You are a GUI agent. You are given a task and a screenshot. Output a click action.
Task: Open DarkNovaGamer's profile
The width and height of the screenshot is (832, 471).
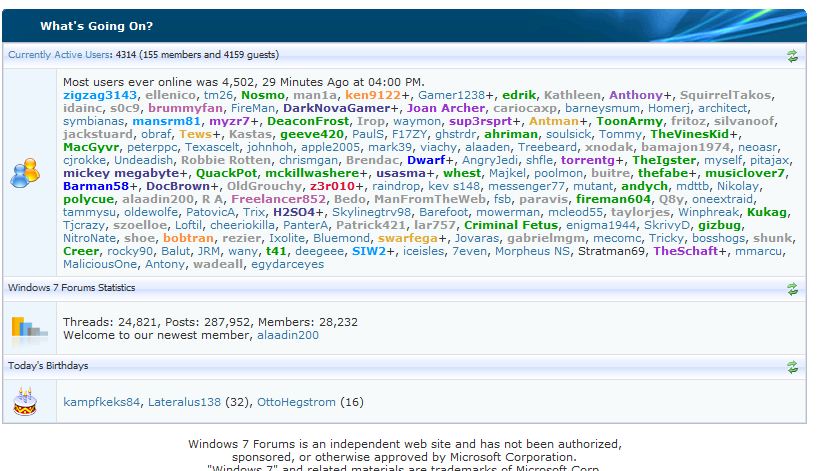[337, 108]
